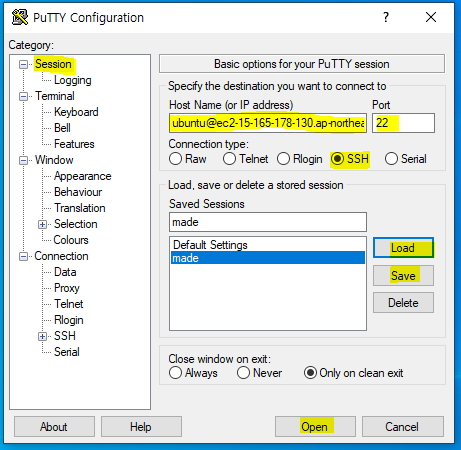This screenshot has height=450, width=461.
Task: Open the Session category
Action: [x=53, y=64]
